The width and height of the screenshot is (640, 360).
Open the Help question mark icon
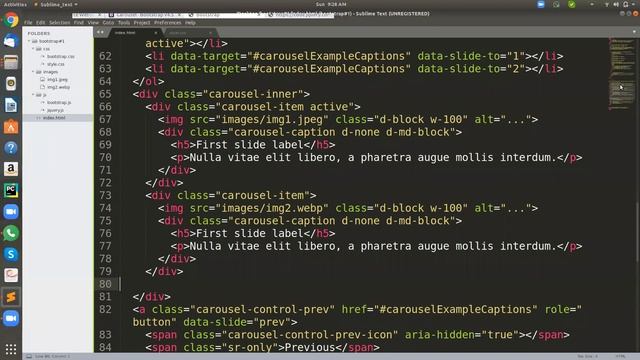[11, 148]
